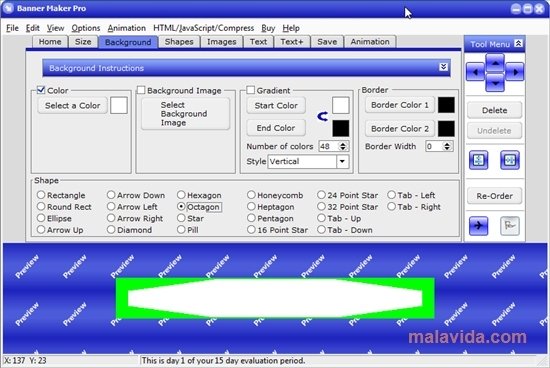Select Tab - Down shape
This screenshot has width=550, height=368.
[x=321, y=229]
